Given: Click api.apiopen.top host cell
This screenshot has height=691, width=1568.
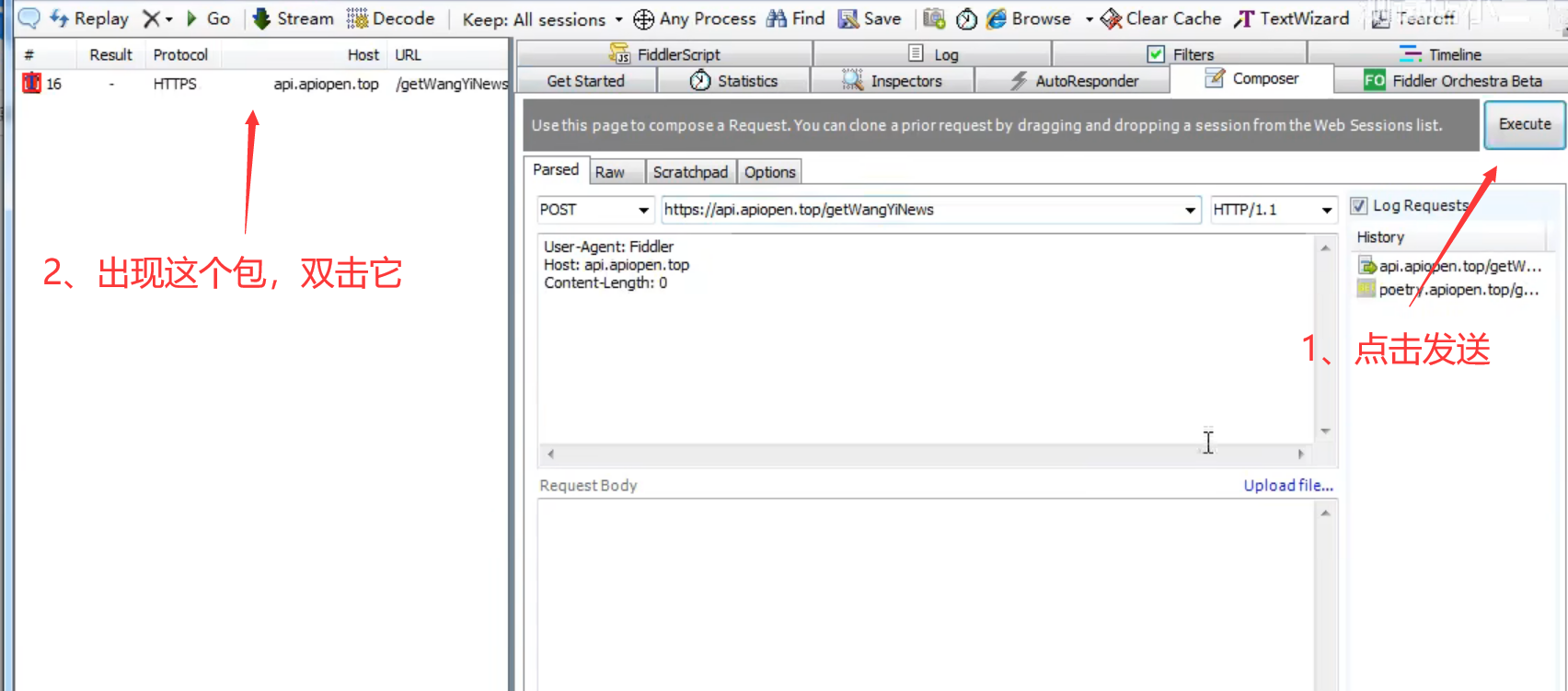Looking at the screenshot, I should 326,84.
